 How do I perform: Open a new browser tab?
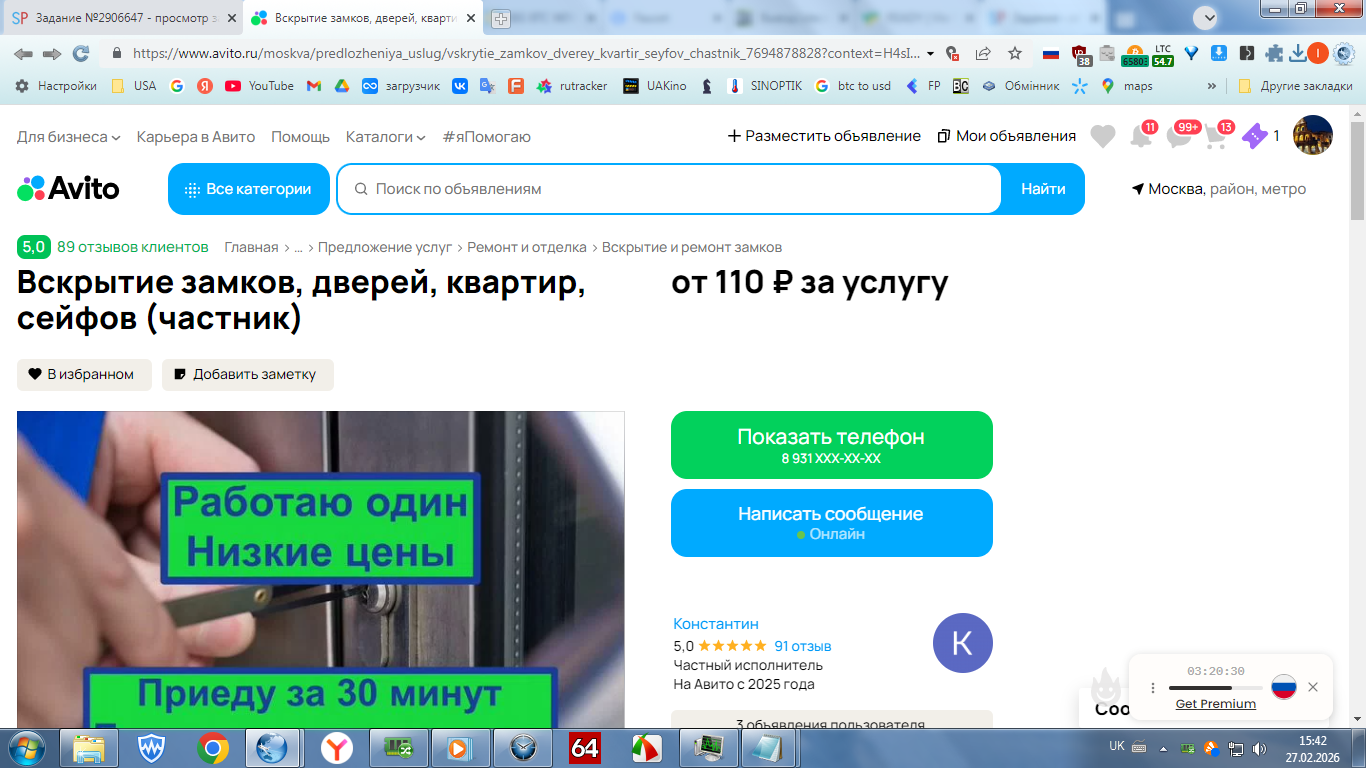pos(501,18)
